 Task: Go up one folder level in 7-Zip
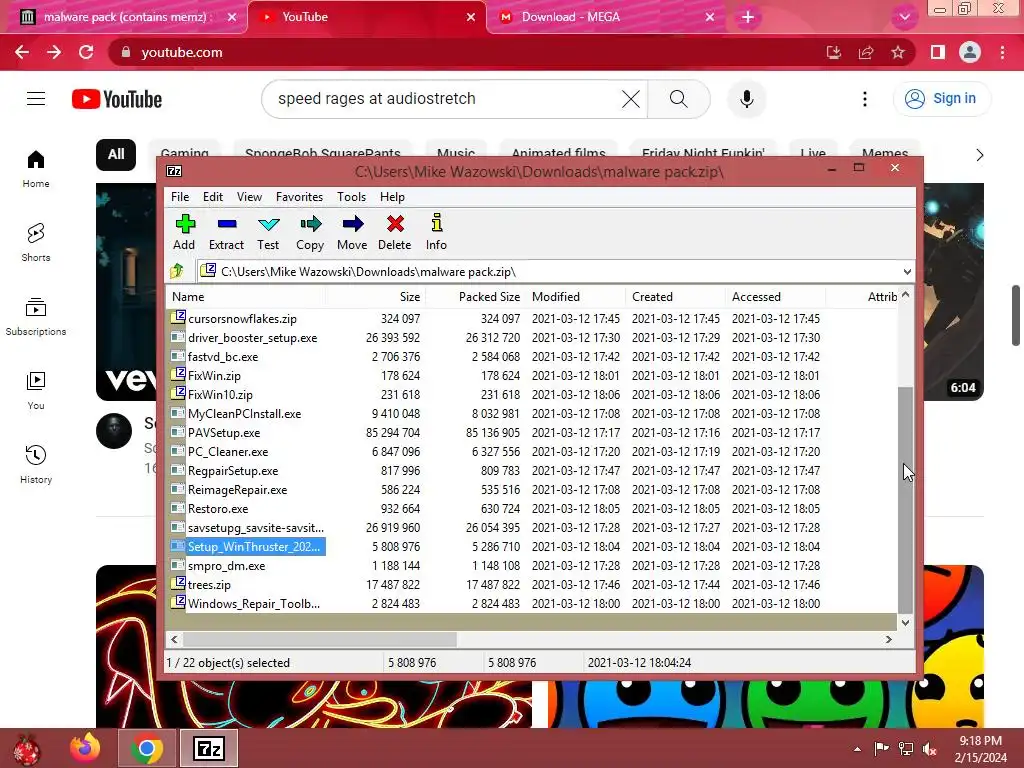point(177,271)
